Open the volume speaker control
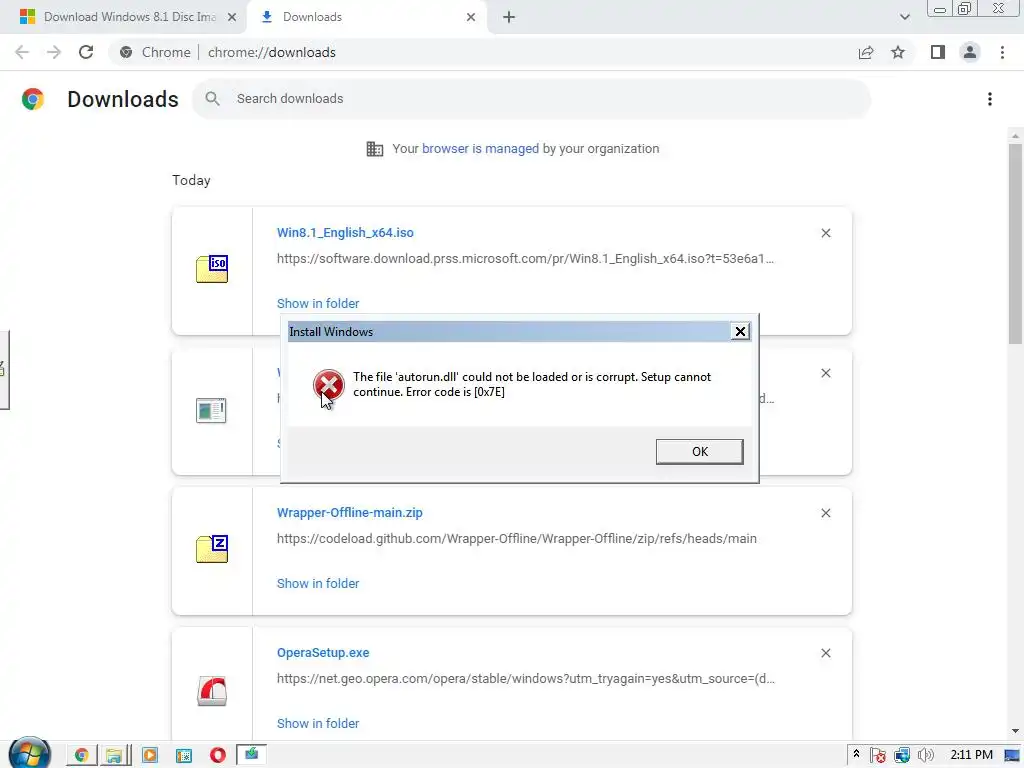Screen dimensions: 1024x768 coord(925,756)
